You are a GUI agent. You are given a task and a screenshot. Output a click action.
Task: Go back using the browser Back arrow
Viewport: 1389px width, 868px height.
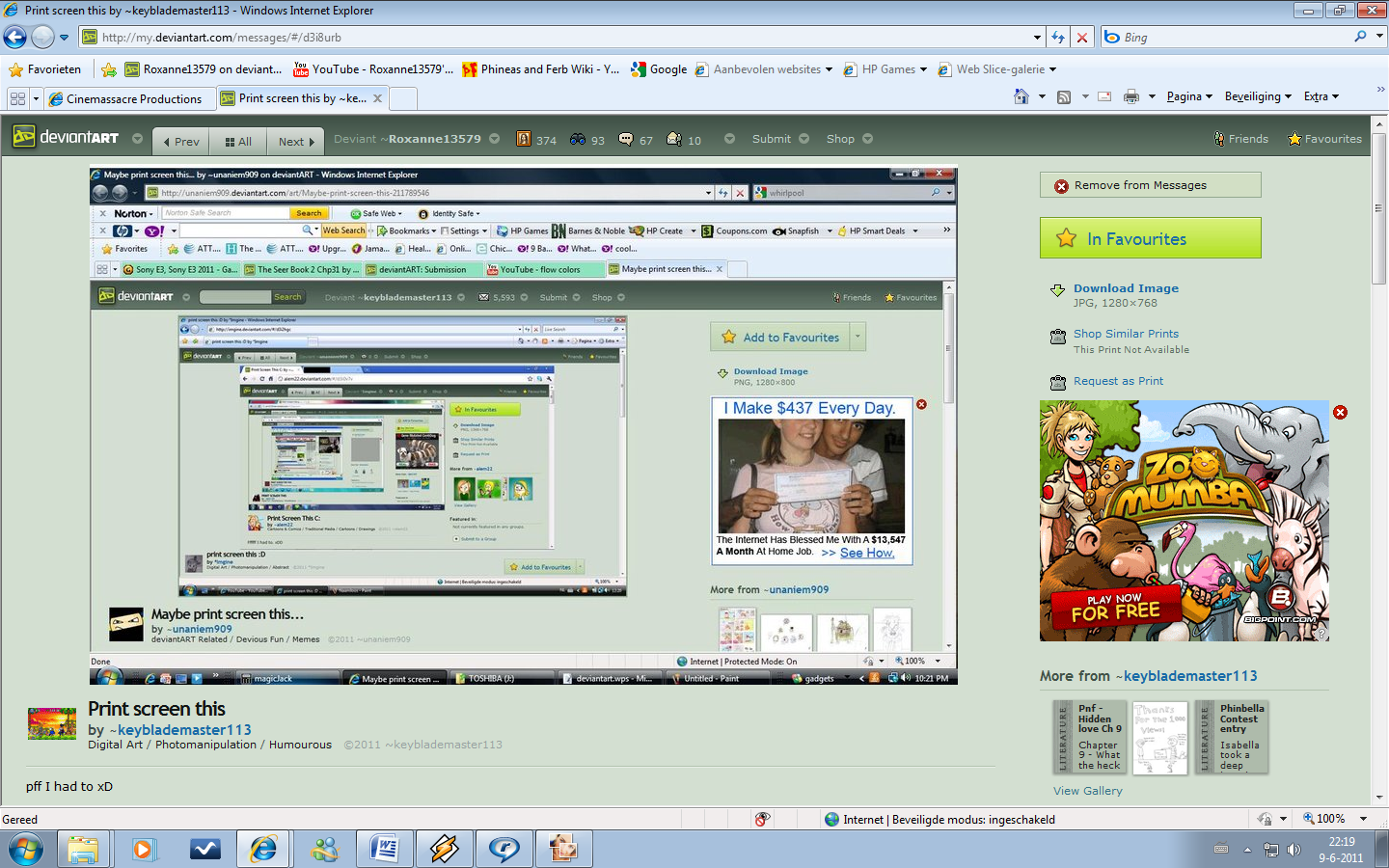point(15,38)
